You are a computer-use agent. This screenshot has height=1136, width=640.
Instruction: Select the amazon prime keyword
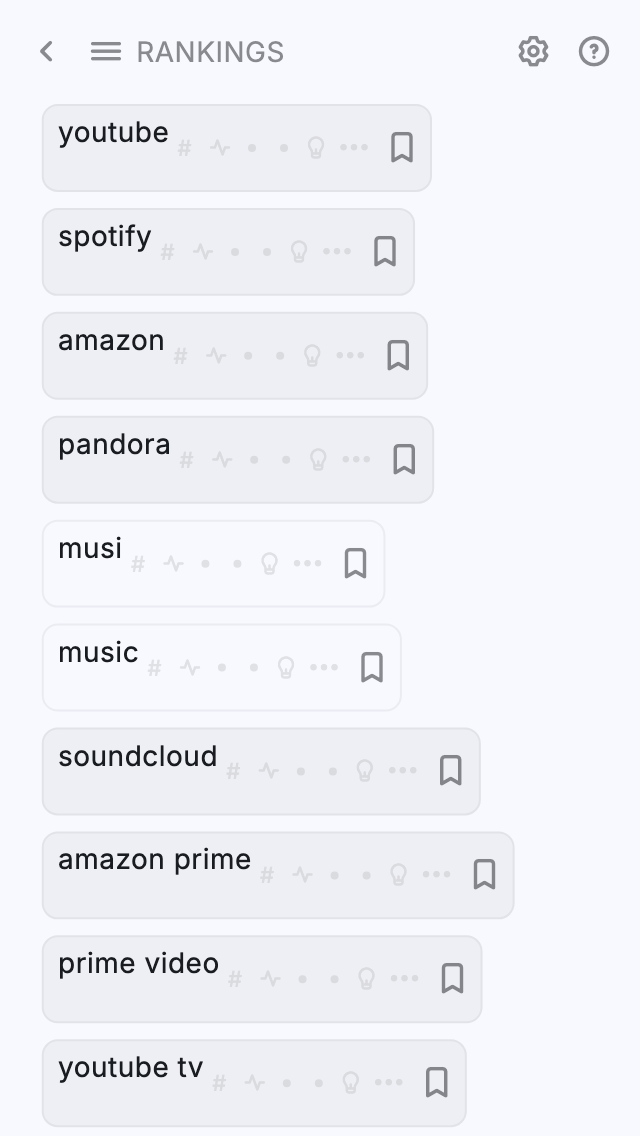pos(154,860)
